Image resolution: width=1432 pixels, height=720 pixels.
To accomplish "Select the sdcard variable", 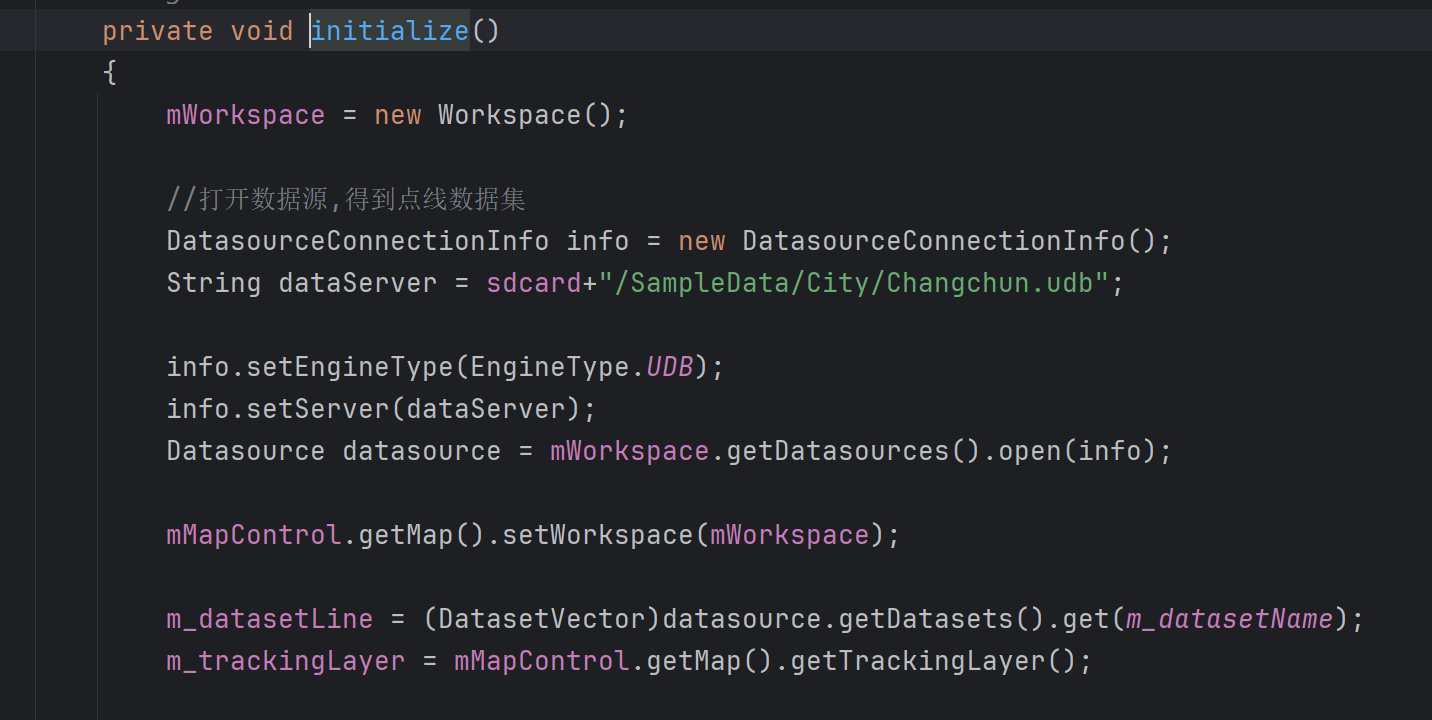I will point(533,283).
